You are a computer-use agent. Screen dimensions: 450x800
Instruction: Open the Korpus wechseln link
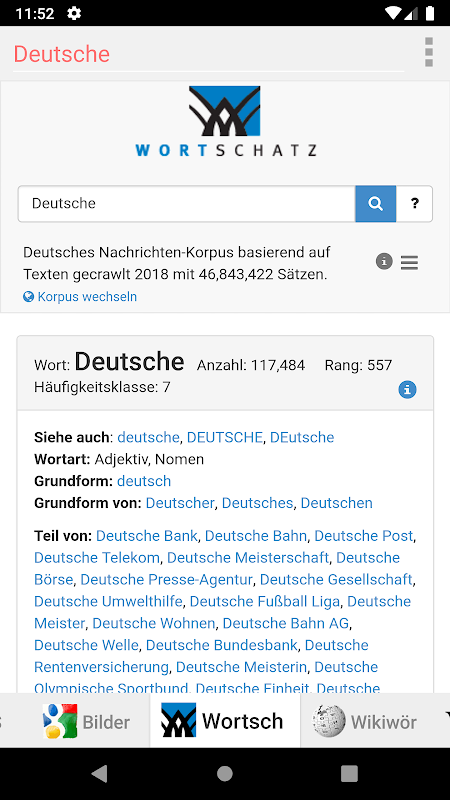pos(87,296)
